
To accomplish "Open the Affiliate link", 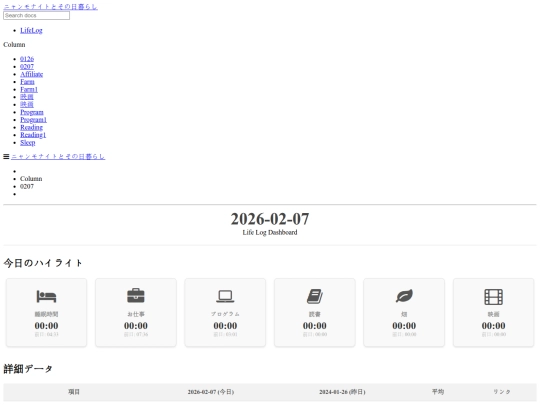I will (32, 74).
